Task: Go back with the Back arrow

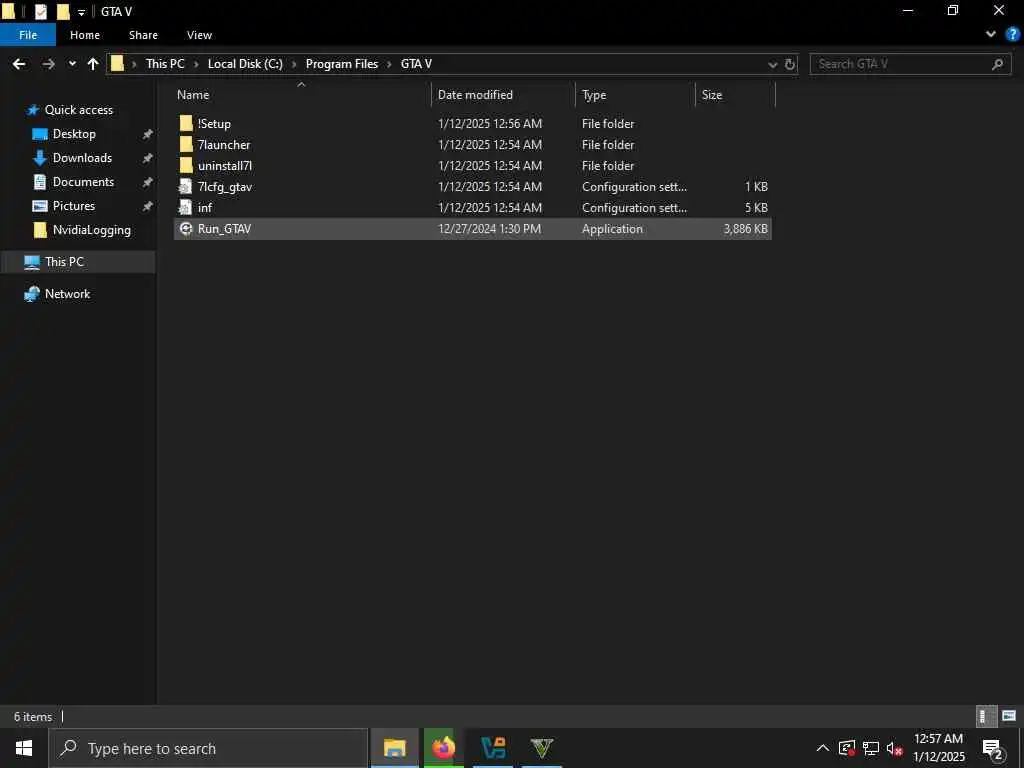Action: tap(19, 64)
